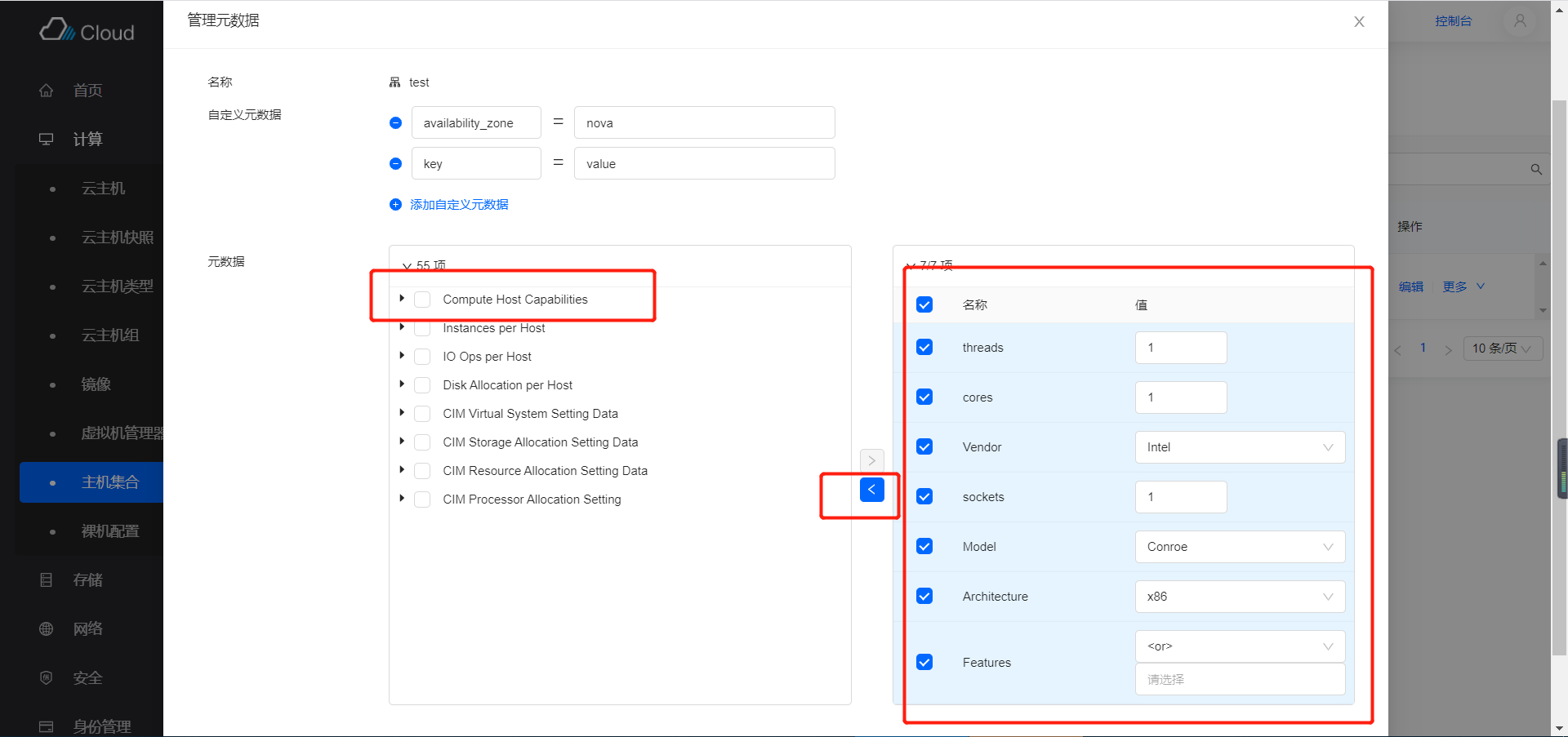The width and height of the screenshot is (1568, 737).
Task: Click the Cloud logo
Action: 87,31
